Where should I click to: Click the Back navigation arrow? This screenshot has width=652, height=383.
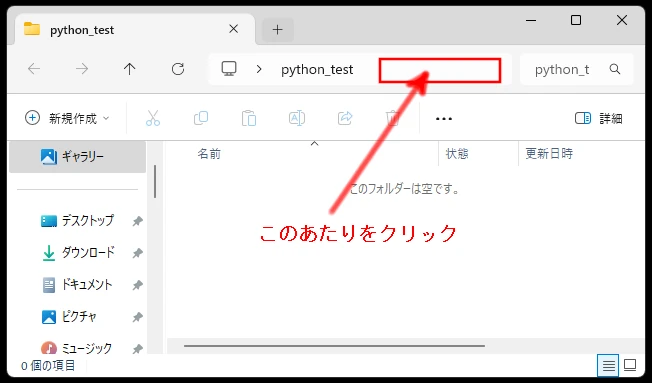34,69
